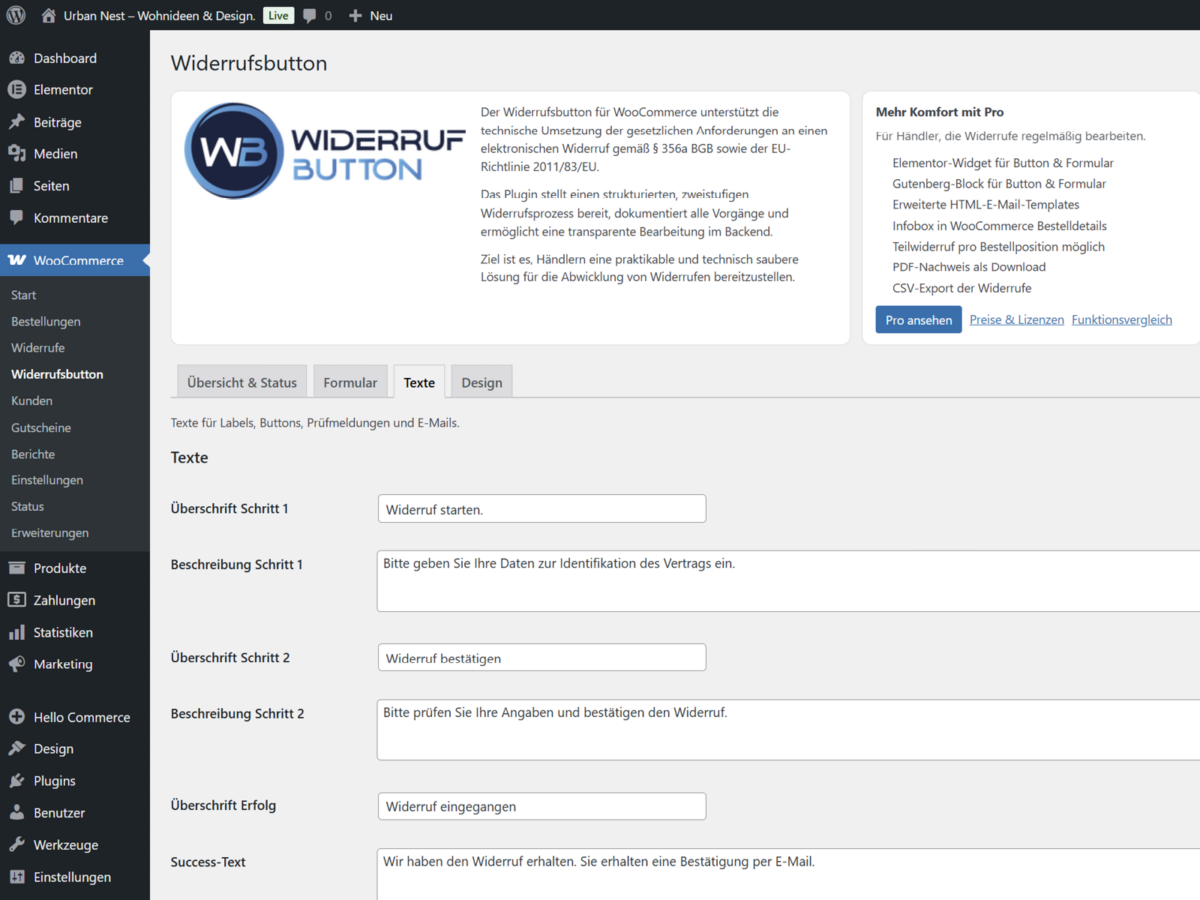Image resolution: width=1200 pixels, height=900 pixels.
Task: Open Dashboard via its gauge icon
Action: click(17, 58)
